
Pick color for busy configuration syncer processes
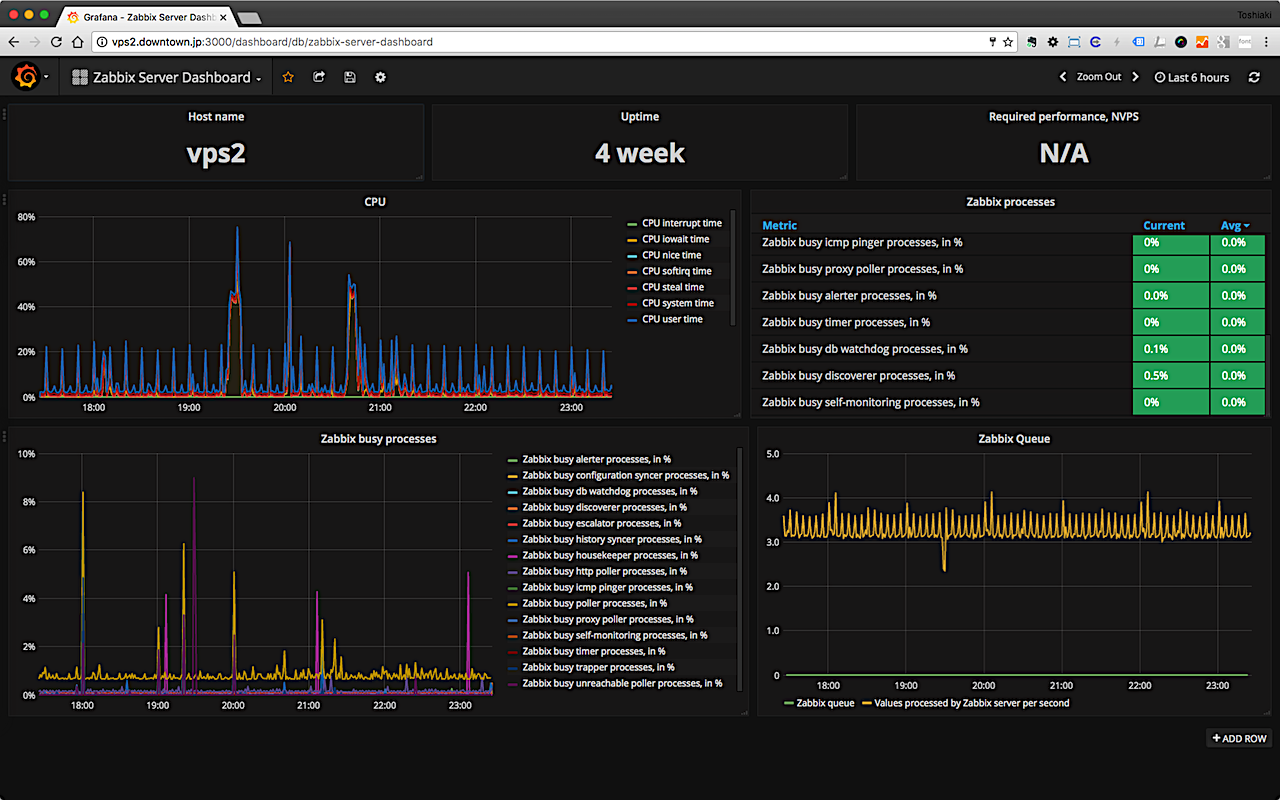pos(513,476)
